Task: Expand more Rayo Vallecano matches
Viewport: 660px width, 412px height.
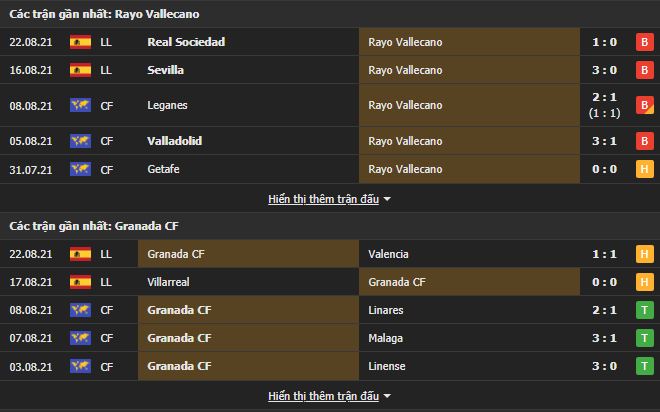Action: (329, 199)
